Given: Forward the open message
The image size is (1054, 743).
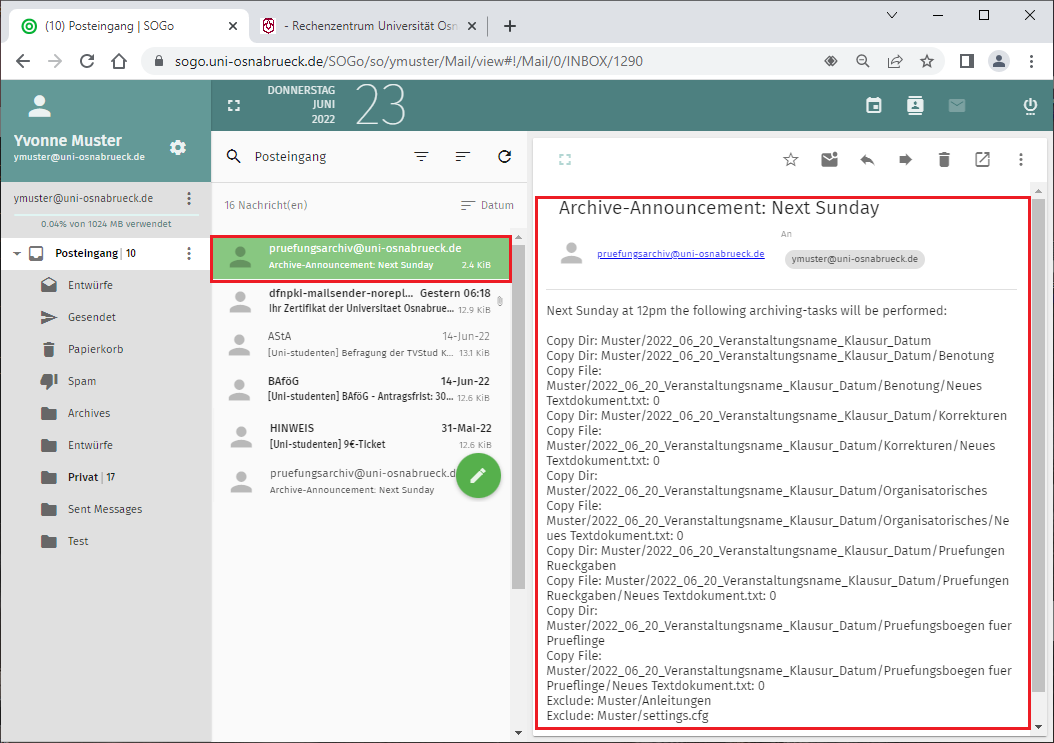Looking at the screenshot, I should coord(905,159).
